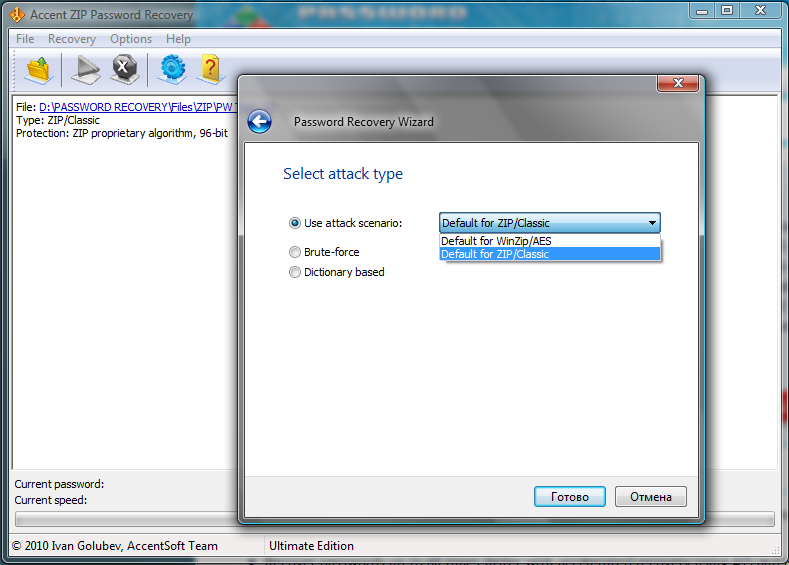789x565 pixels.
Task: Click the 2010 Ivan Golubev copyright text
Action: coord(115,546)
